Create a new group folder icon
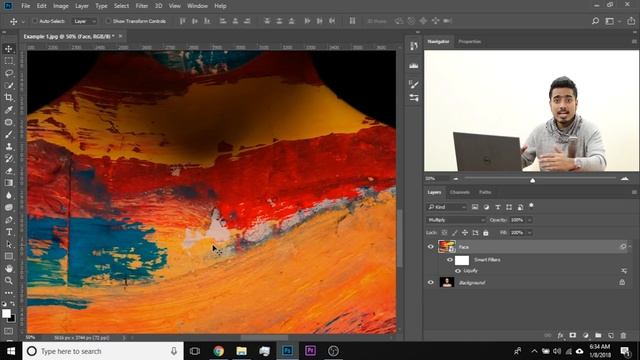The image size is (640, 360). click(598, 335)
